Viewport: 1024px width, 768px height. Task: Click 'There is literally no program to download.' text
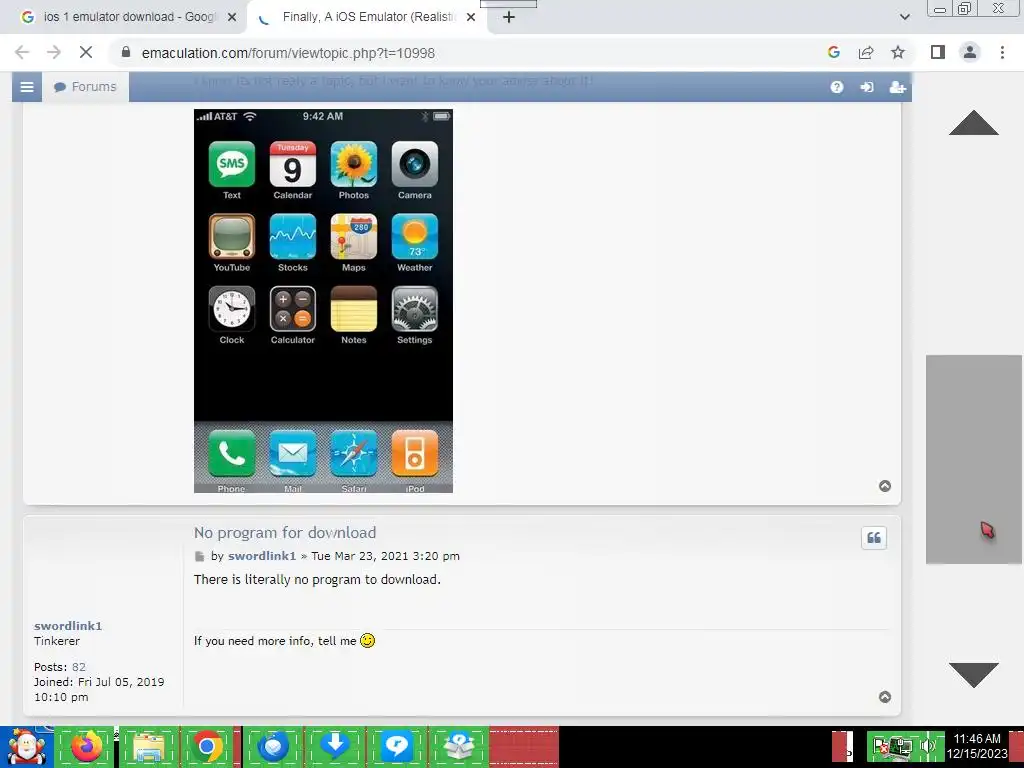tap(317, 580)
